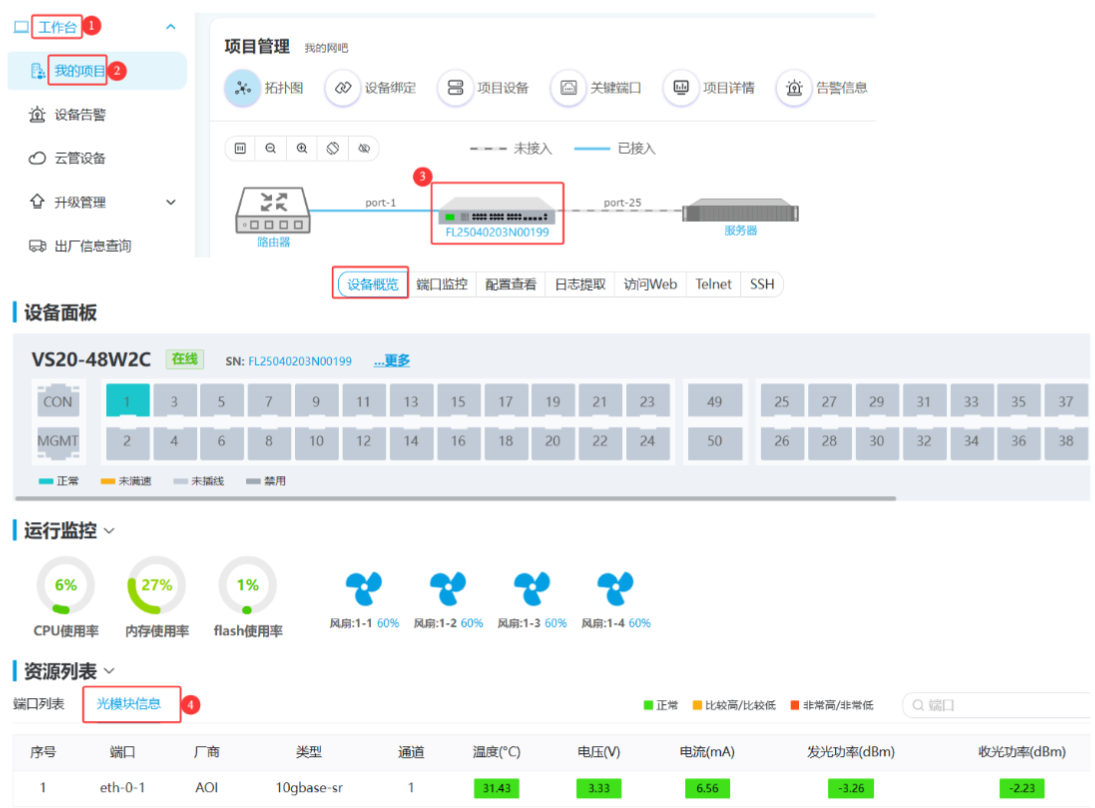
Task: Expand the 升级管理 submenu
Action: coord(170,202)
